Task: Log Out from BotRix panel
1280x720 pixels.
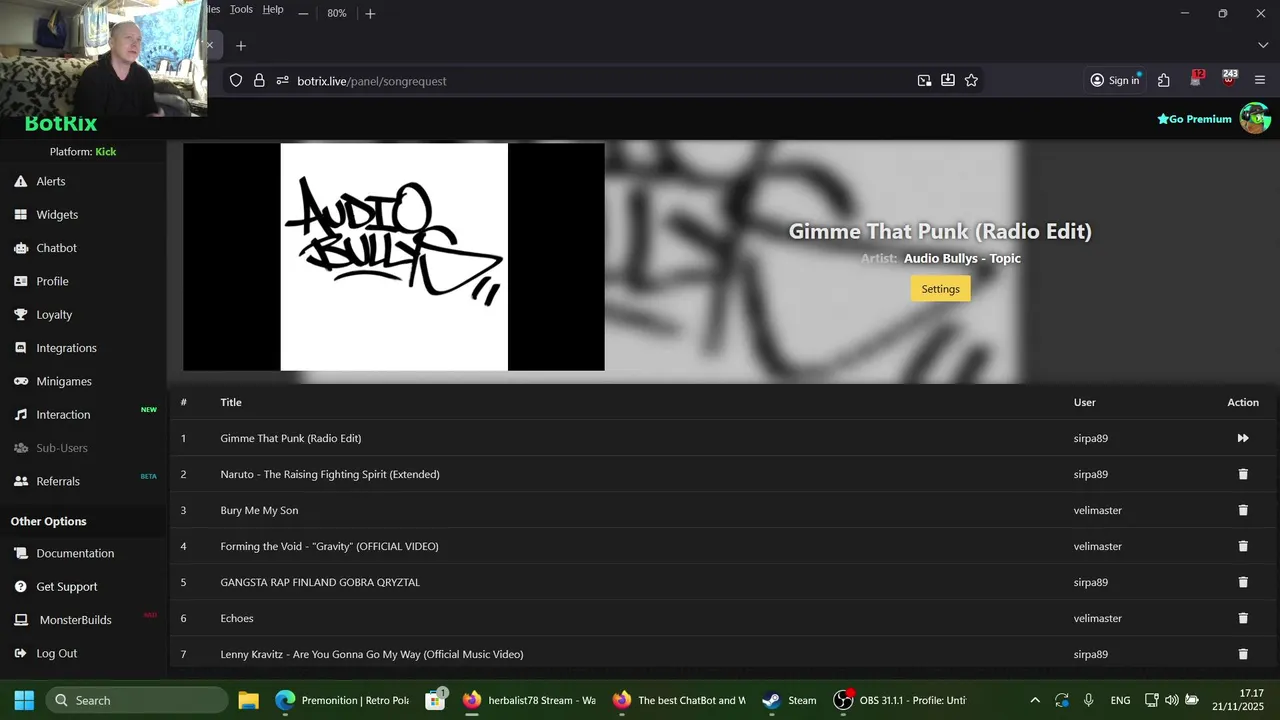Action: pyautogui.click(x=56, y=653)
